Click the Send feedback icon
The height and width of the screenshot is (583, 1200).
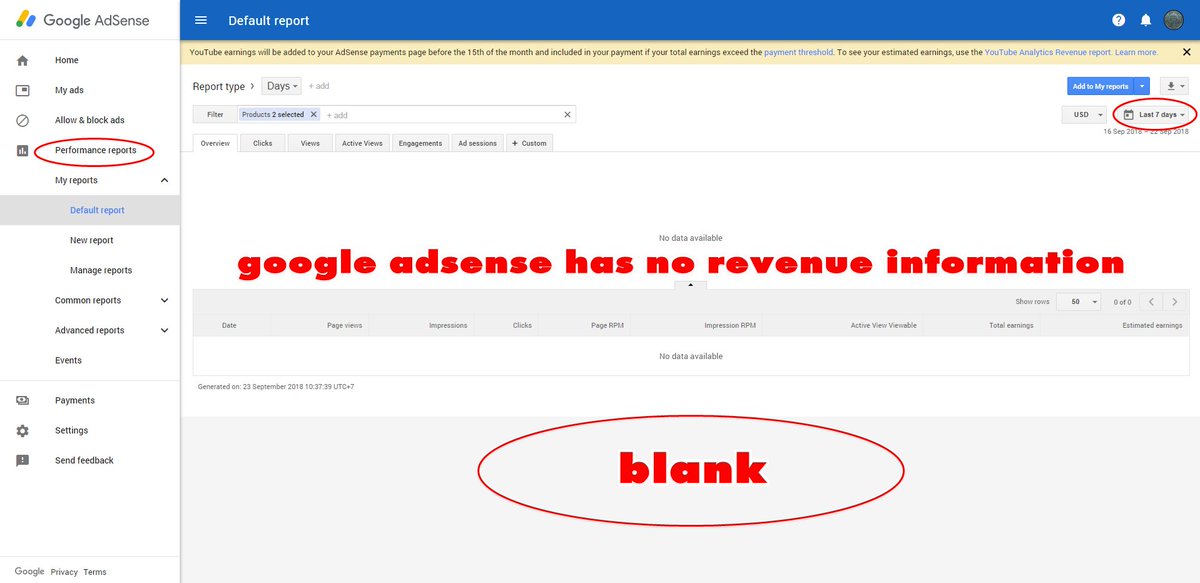[22, 460]
